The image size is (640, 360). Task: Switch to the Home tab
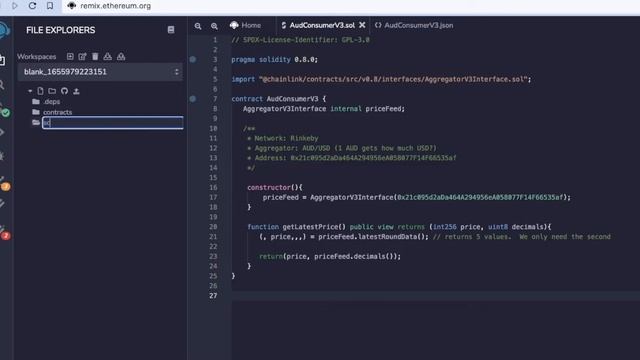point(246,25)
